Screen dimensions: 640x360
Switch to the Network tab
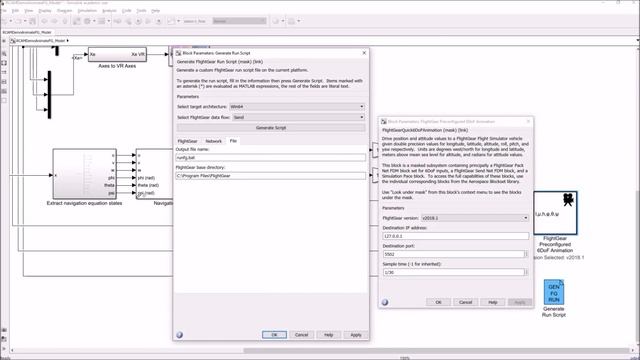pyautogui.click(x=213, y=141)
